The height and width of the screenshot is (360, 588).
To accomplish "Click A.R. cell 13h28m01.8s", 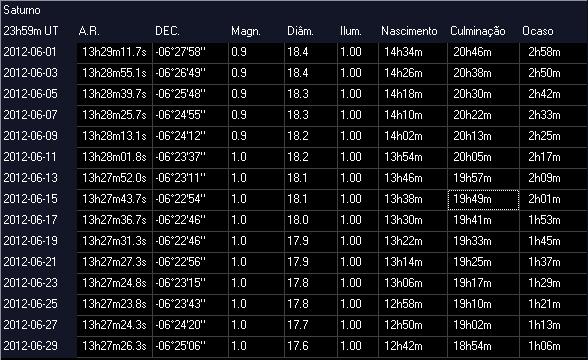I will click(114, 157).
